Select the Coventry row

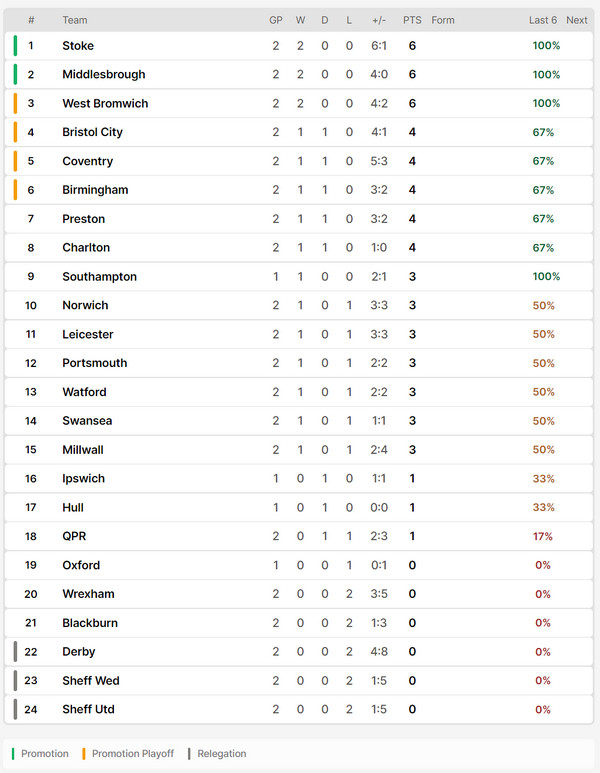[299, 161]
